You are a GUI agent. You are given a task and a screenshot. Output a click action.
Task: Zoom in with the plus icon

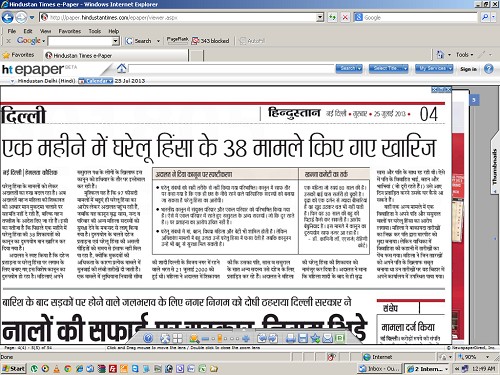[246, 339]
